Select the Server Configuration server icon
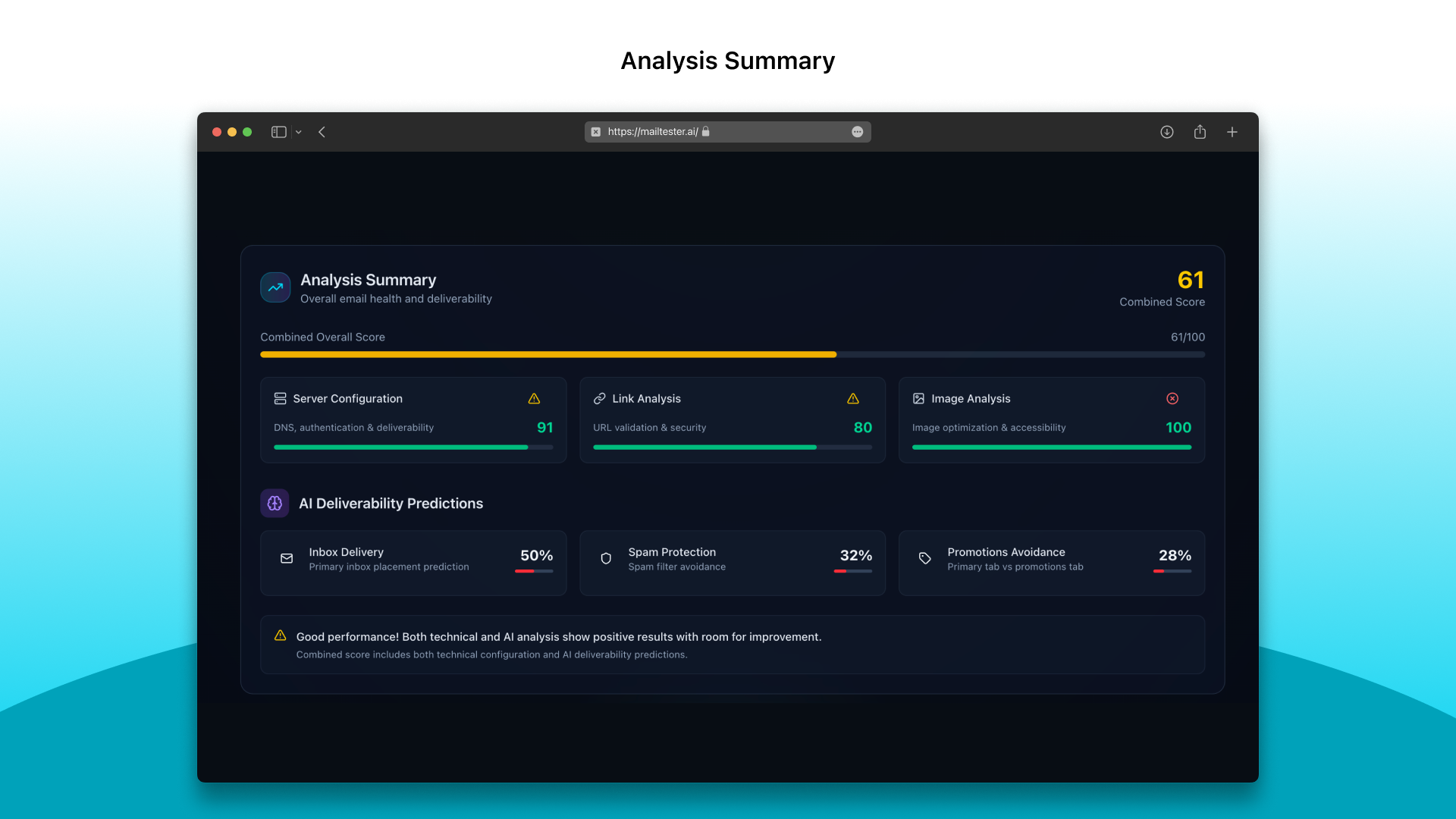 [280, 398]
